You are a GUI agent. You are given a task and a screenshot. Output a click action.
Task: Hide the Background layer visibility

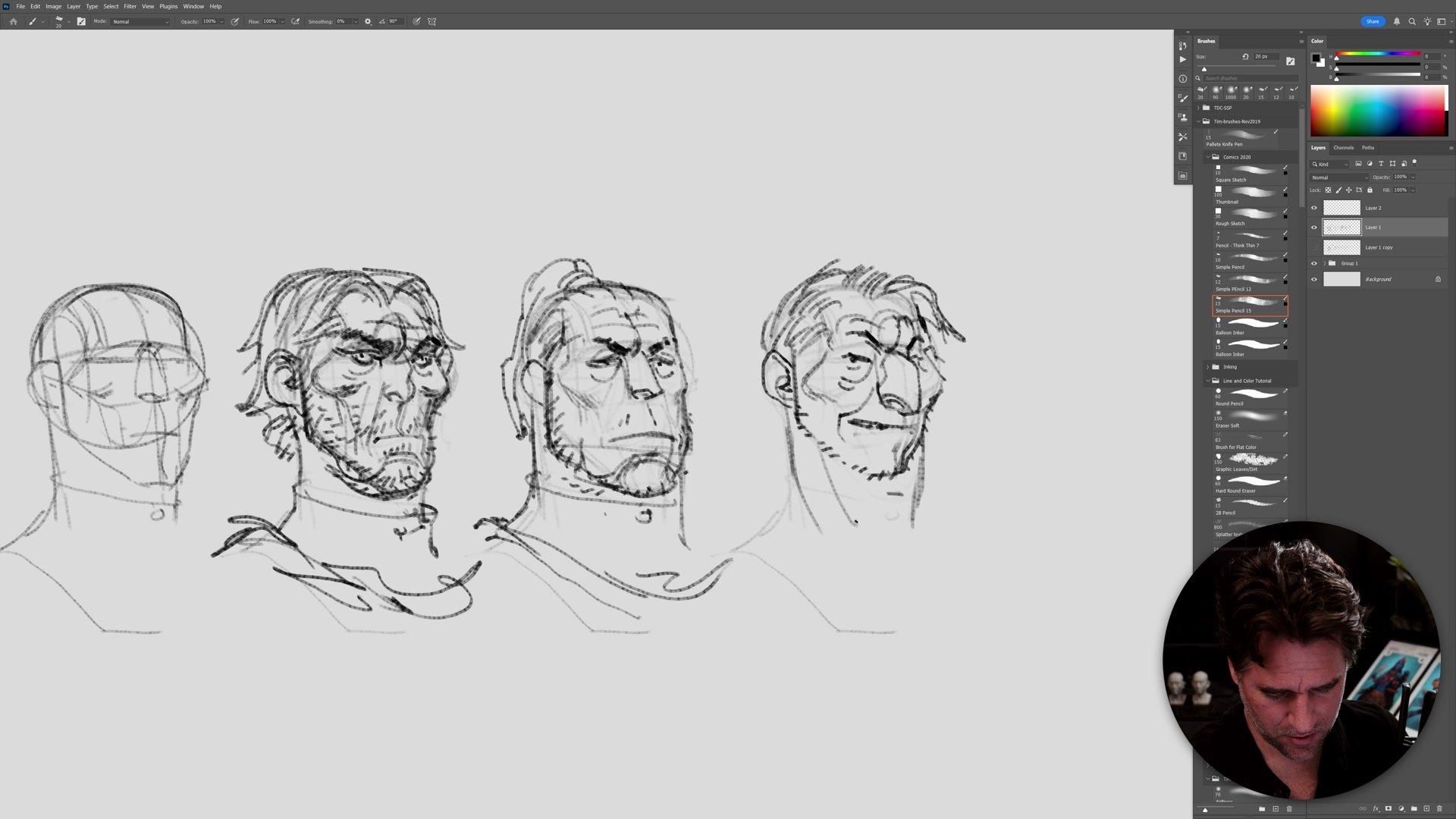(x=1314, y=279)
